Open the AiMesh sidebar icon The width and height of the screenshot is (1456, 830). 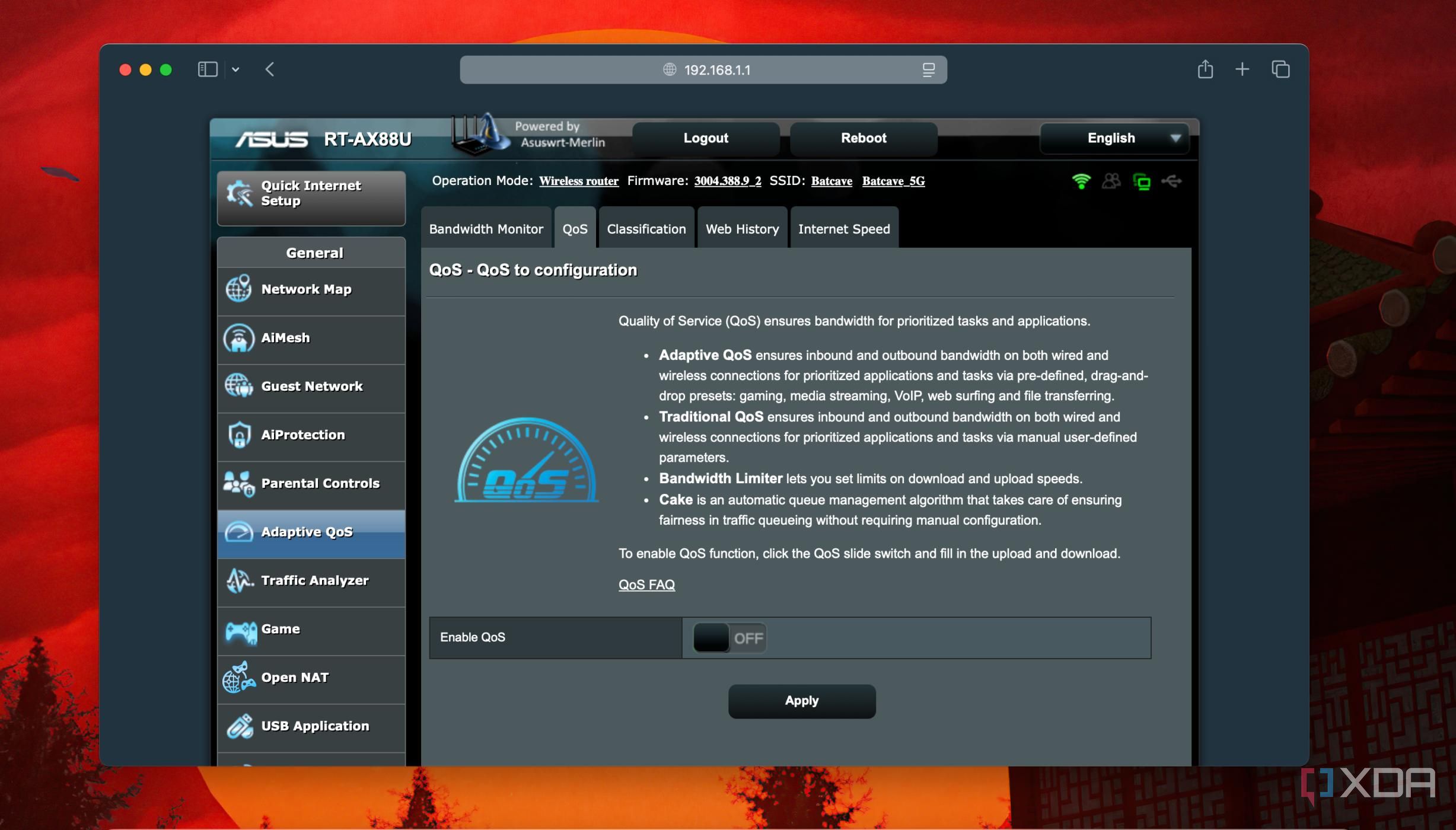239,338
